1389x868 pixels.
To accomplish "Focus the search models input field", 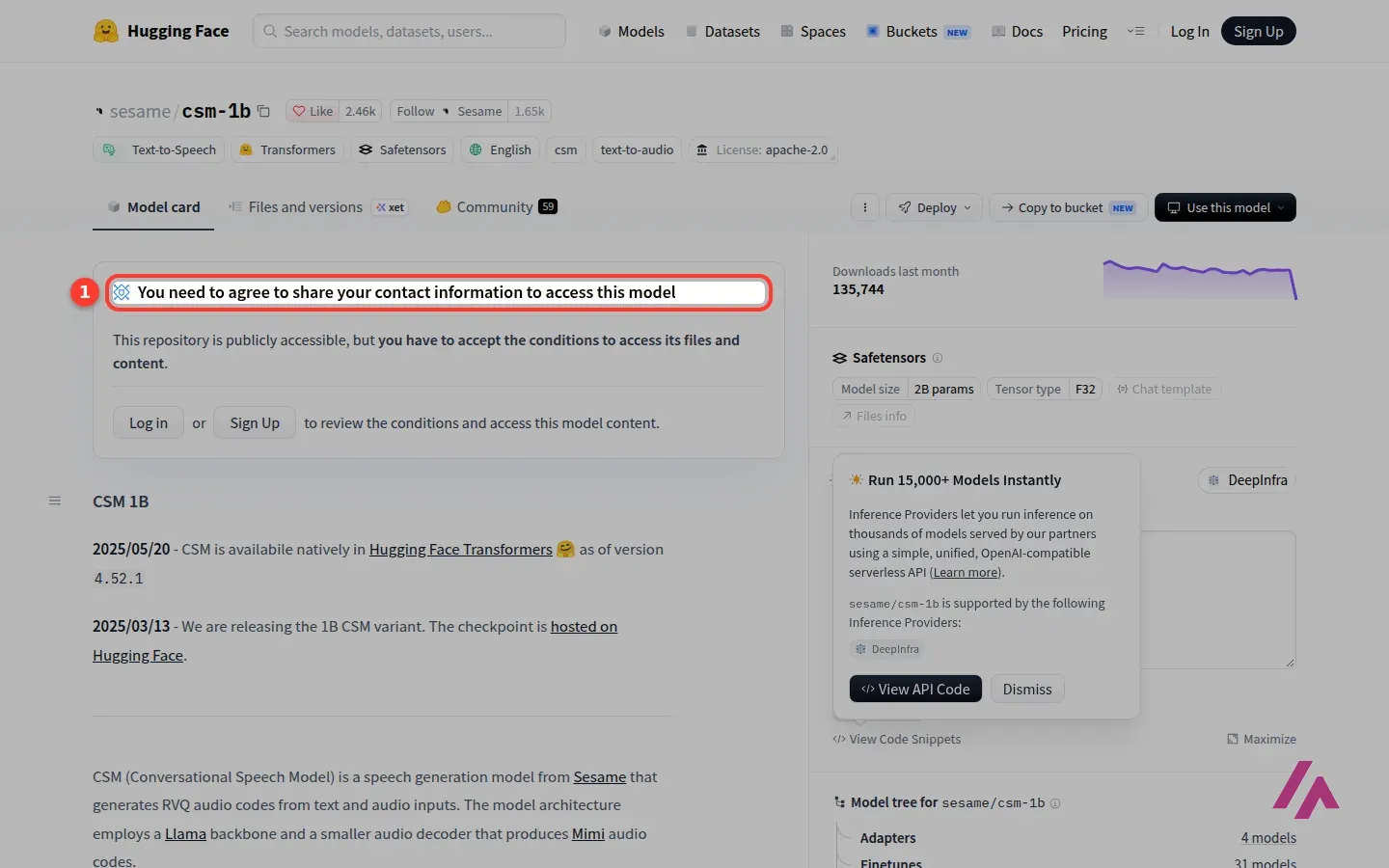I will (x=409, y=31).
